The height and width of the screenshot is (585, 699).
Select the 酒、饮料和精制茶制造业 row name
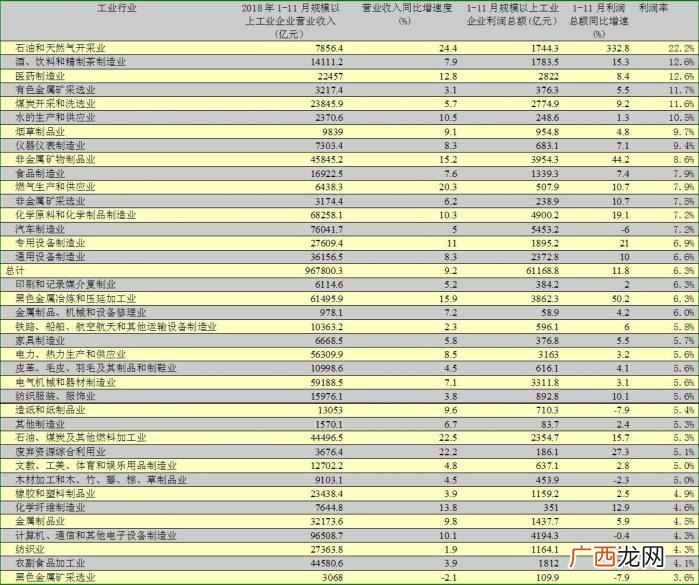pyautogui.click(x=71, y=62)
